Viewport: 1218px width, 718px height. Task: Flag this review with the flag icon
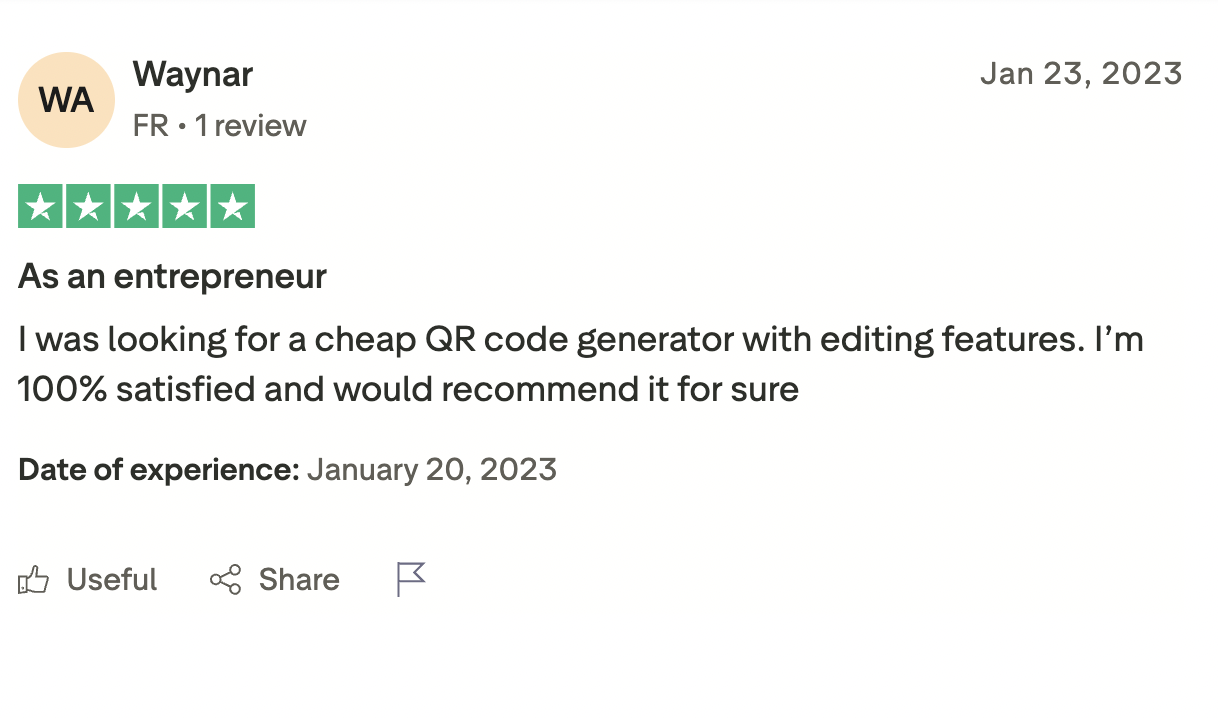(410, 580)
